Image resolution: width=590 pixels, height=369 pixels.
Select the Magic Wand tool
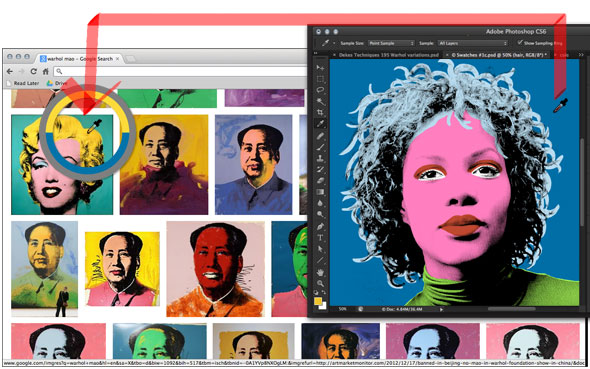(x=320, y=101)
